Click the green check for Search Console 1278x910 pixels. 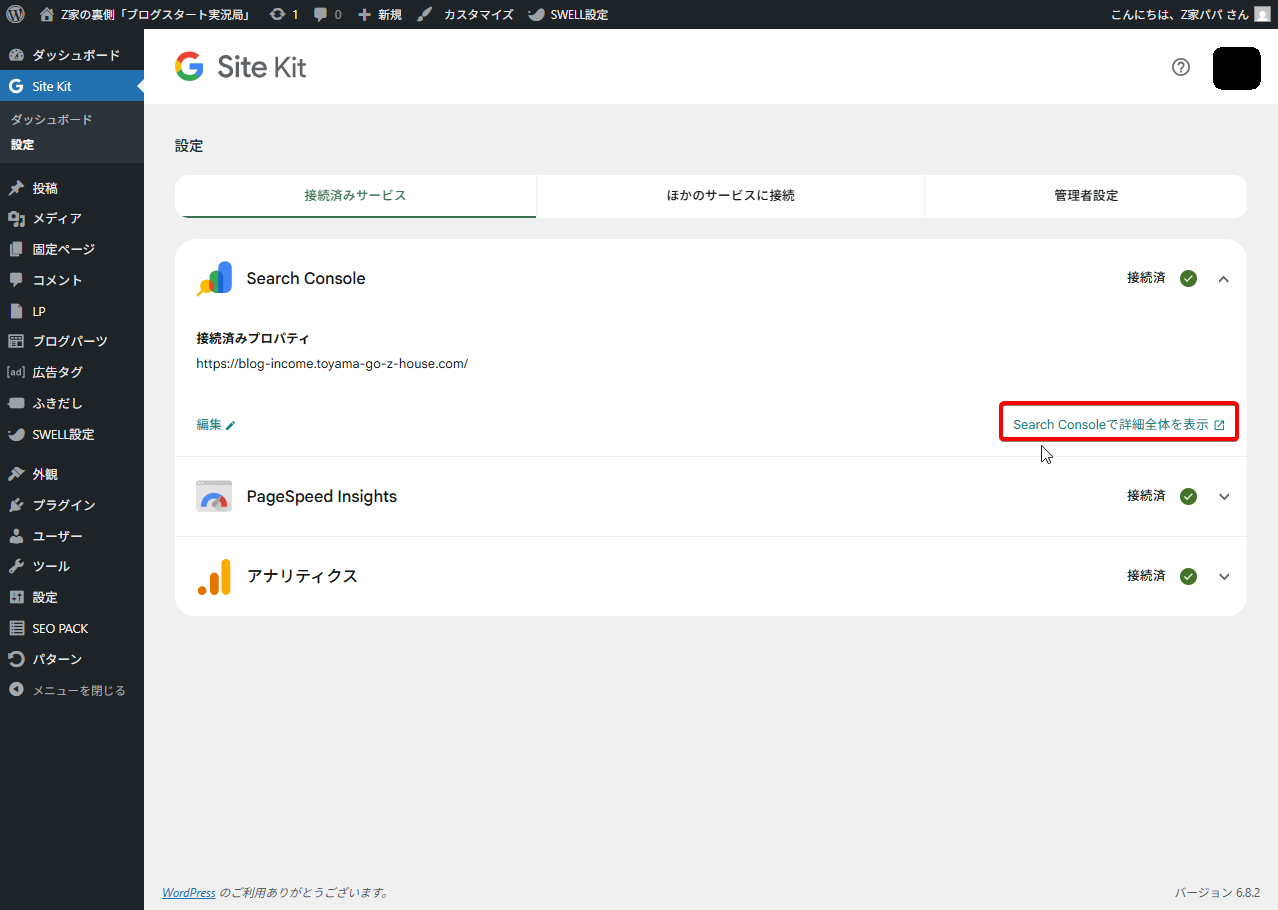click(x=1188, y=279)
